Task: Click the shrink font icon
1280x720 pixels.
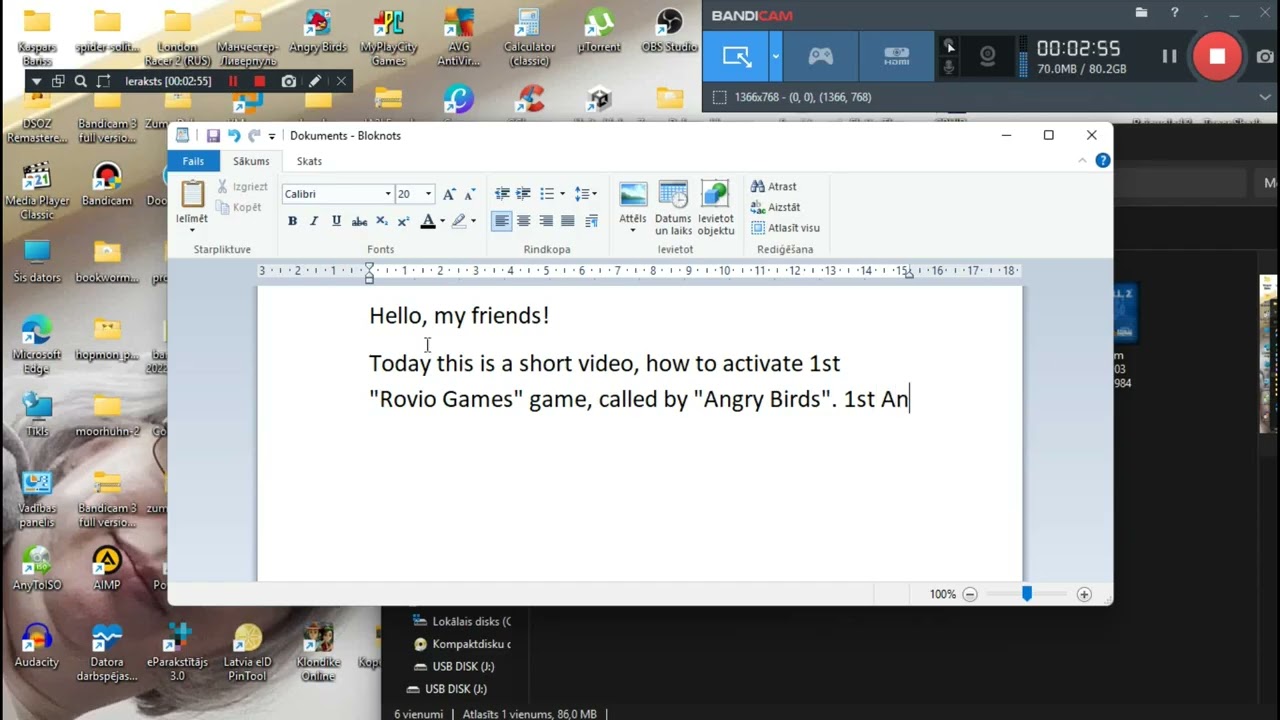Action: pos(470,194)
